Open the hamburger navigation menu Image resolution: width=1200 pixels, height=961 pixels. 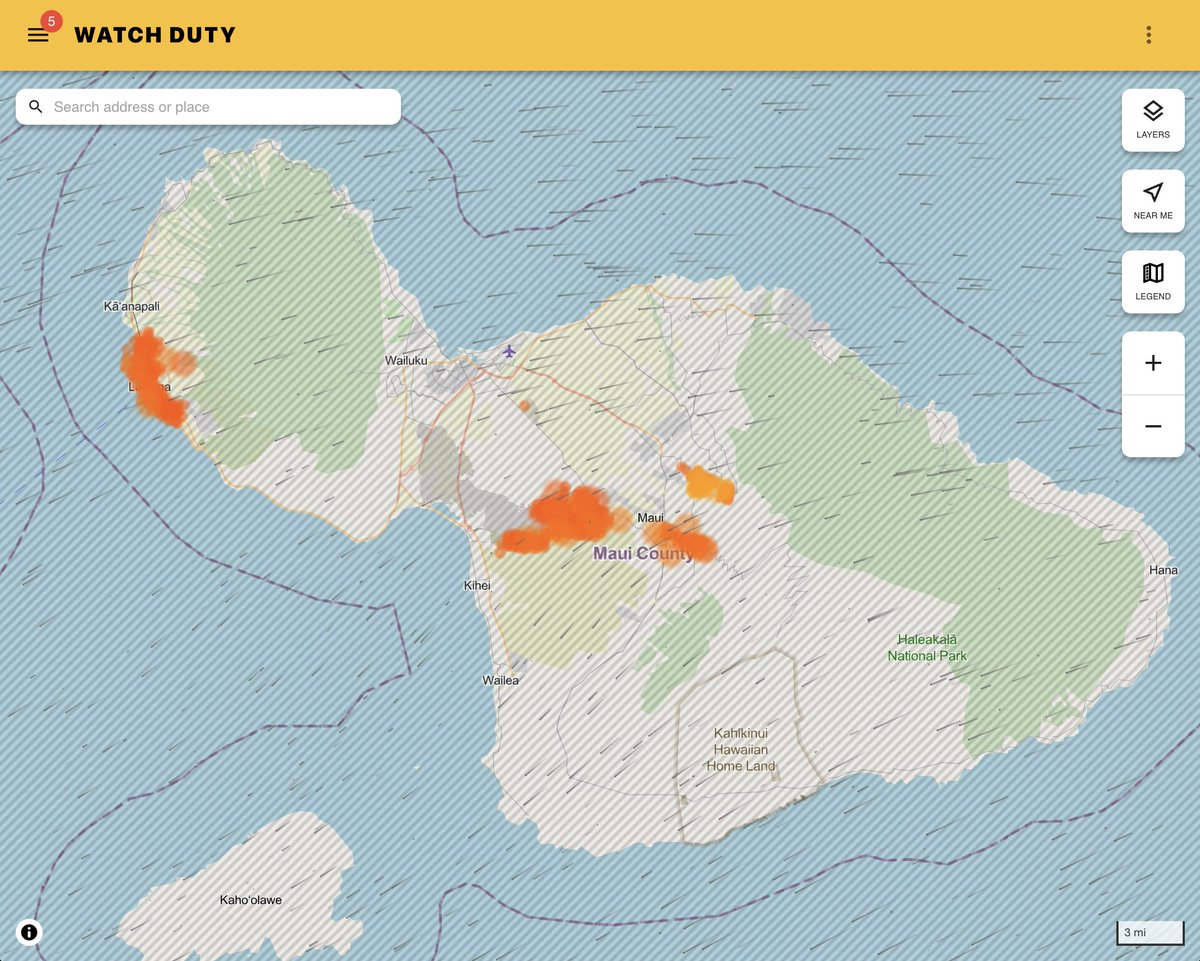37,34
